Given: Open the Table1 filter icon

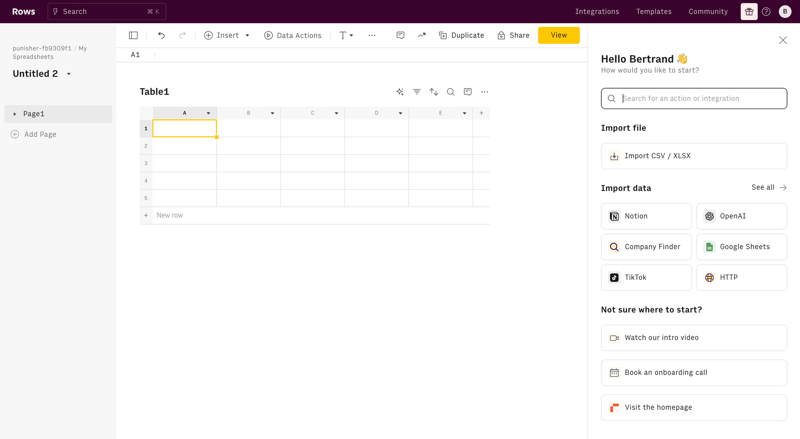Looking at the screenshot, I should click(417, 92).
